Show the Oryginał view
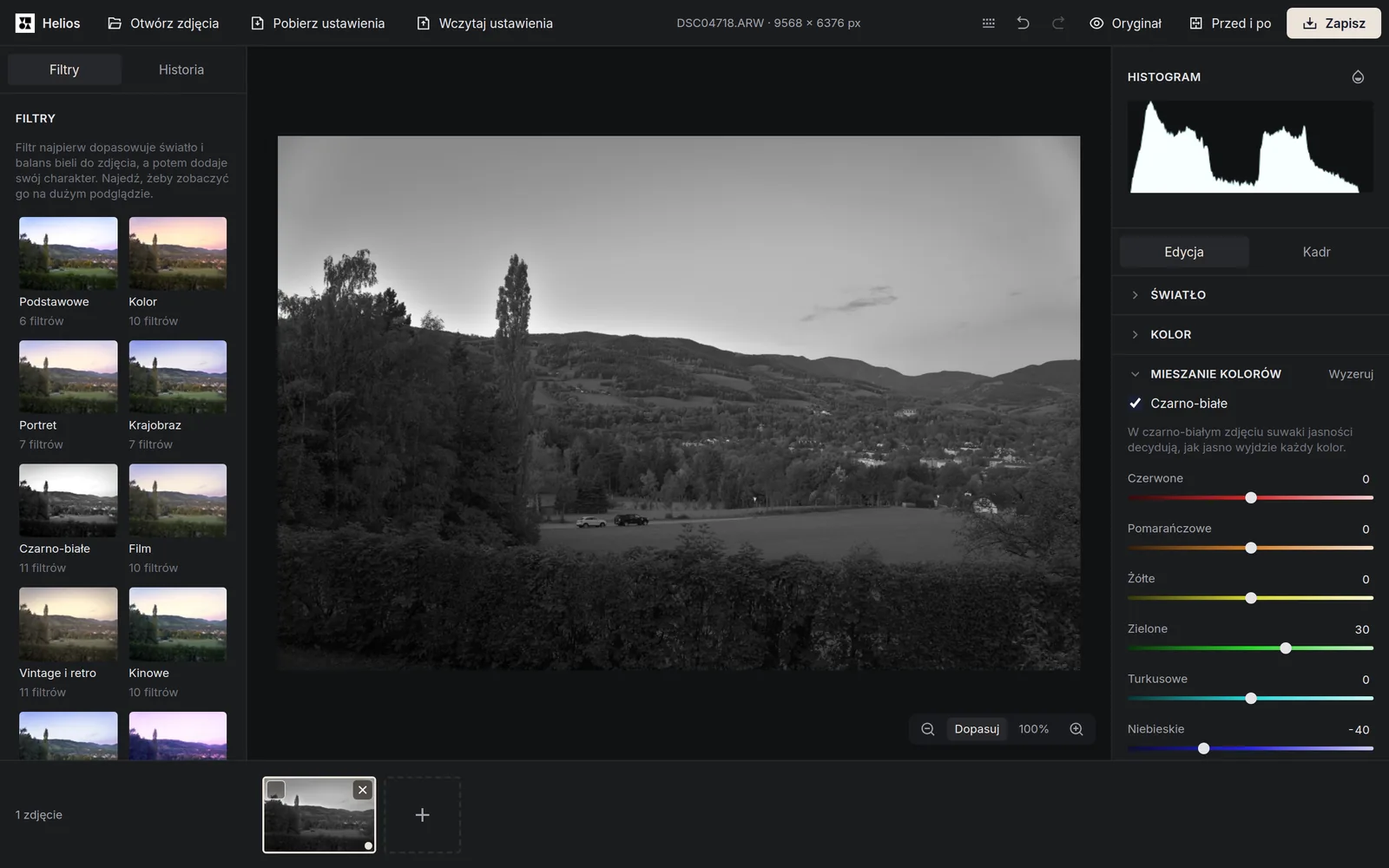 (1125, 23)
